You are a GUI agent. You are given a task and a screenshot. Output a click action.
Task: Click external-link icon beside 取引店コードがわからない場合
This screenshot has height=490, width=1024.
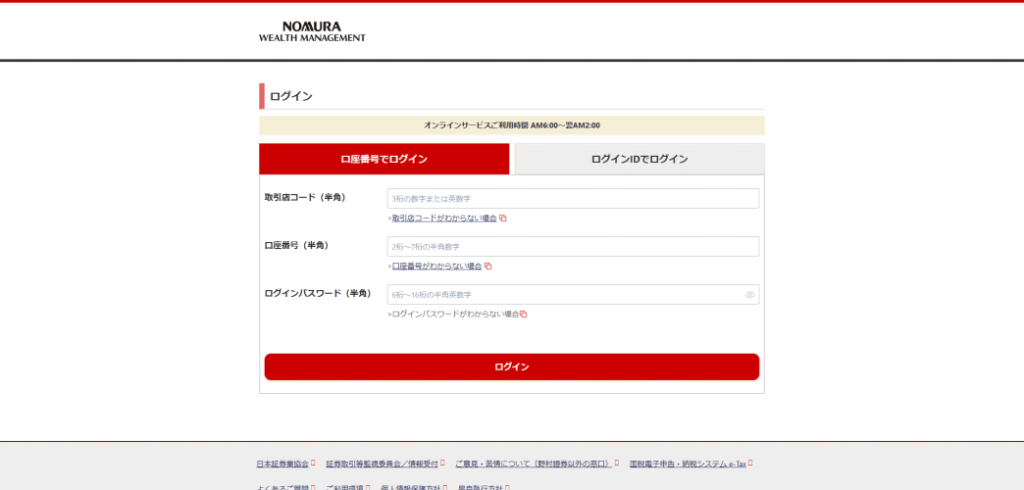tap(503, 218)
